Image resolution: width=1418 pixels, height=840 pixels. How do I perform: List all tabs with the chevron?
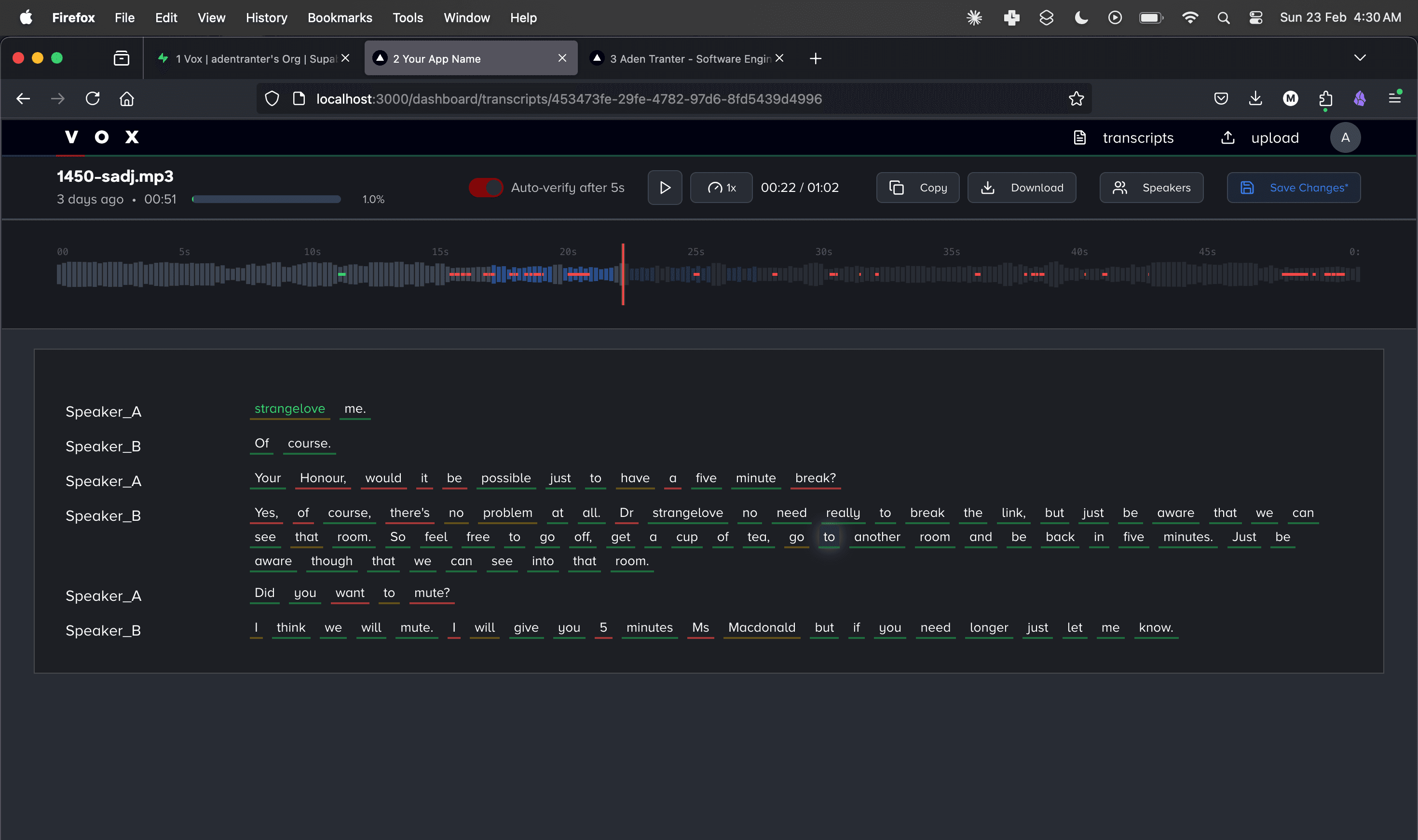[x=1360, y=58]
